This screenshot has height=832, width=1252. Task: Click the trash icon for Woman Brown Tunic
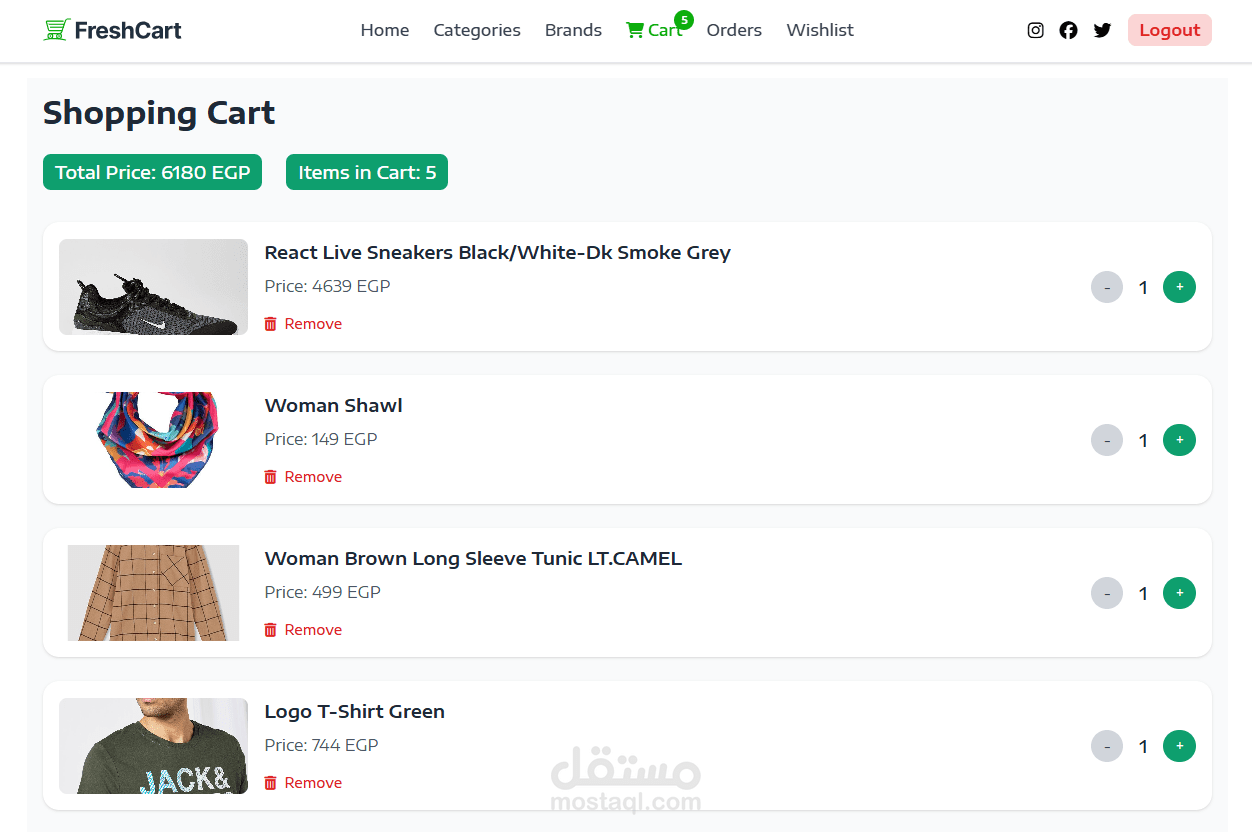click(x=270, y=630)
